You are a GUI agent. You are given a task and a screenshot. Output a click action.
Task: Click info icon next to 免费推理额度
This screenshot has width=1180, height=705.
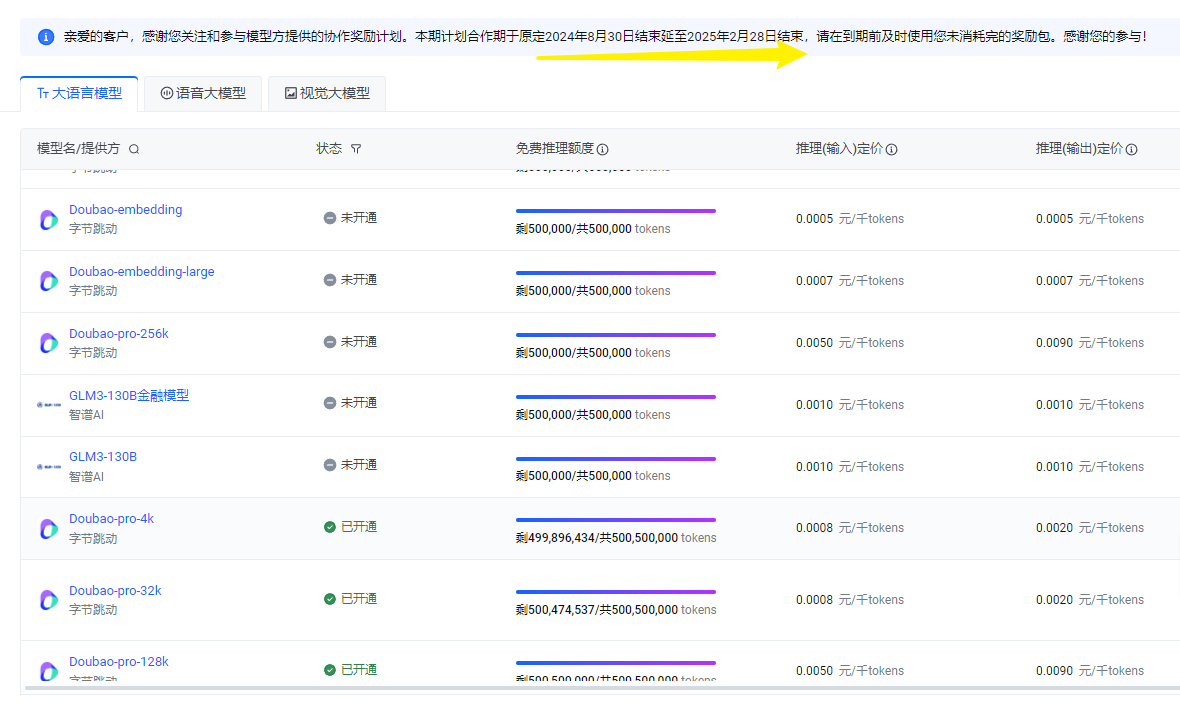[603, 149]
